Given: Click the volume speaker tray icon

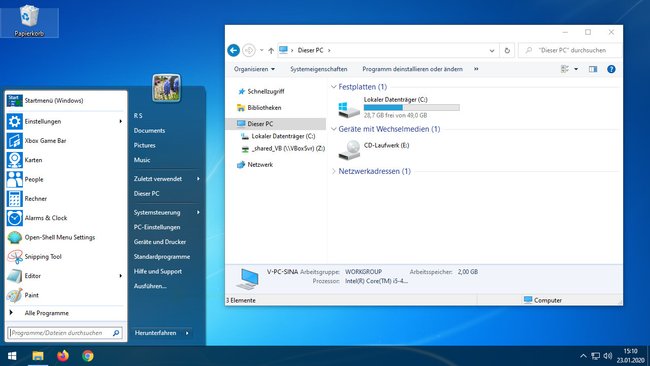Looking at the screenshot, I should [x=608, y=356].
